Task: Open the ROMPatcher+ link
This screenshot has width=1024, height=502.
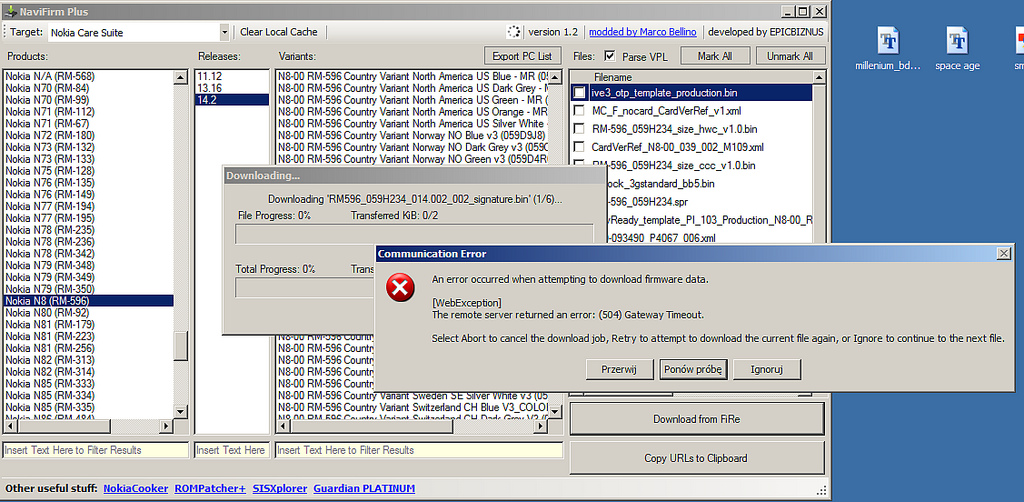Action: tap(210, 488)
